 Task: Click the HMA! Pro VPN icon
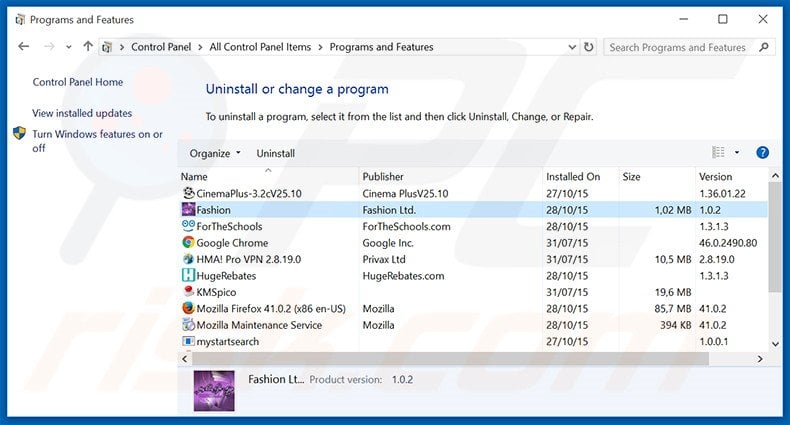click(188, 259)
